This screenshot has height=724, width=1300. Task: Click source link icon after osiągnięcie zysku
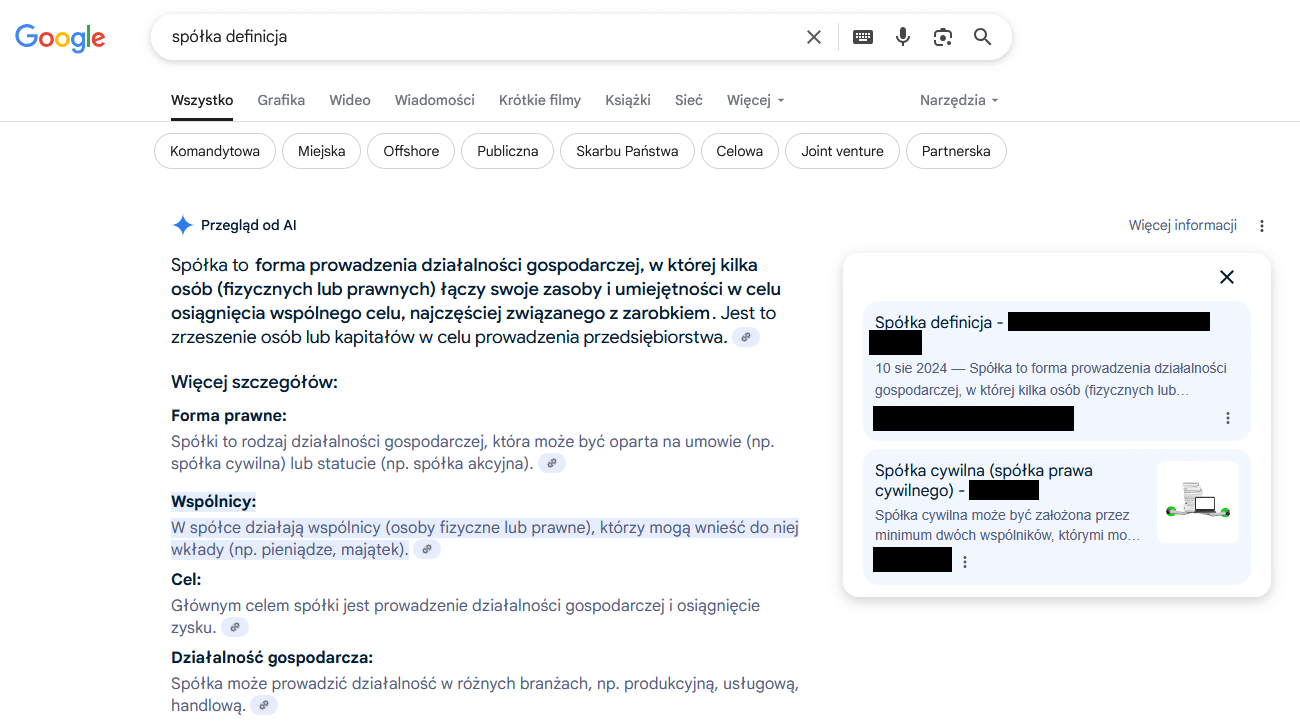click(235, 627)
